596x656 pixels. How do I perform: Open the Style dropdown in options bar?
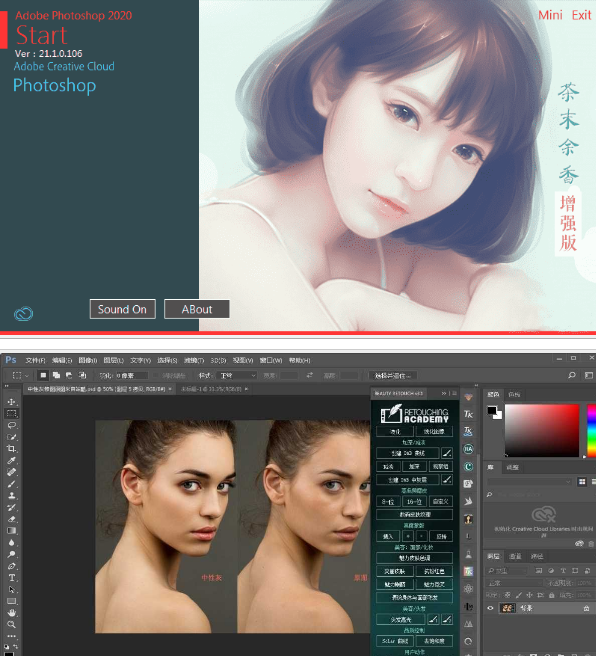(x=237, y=376)
